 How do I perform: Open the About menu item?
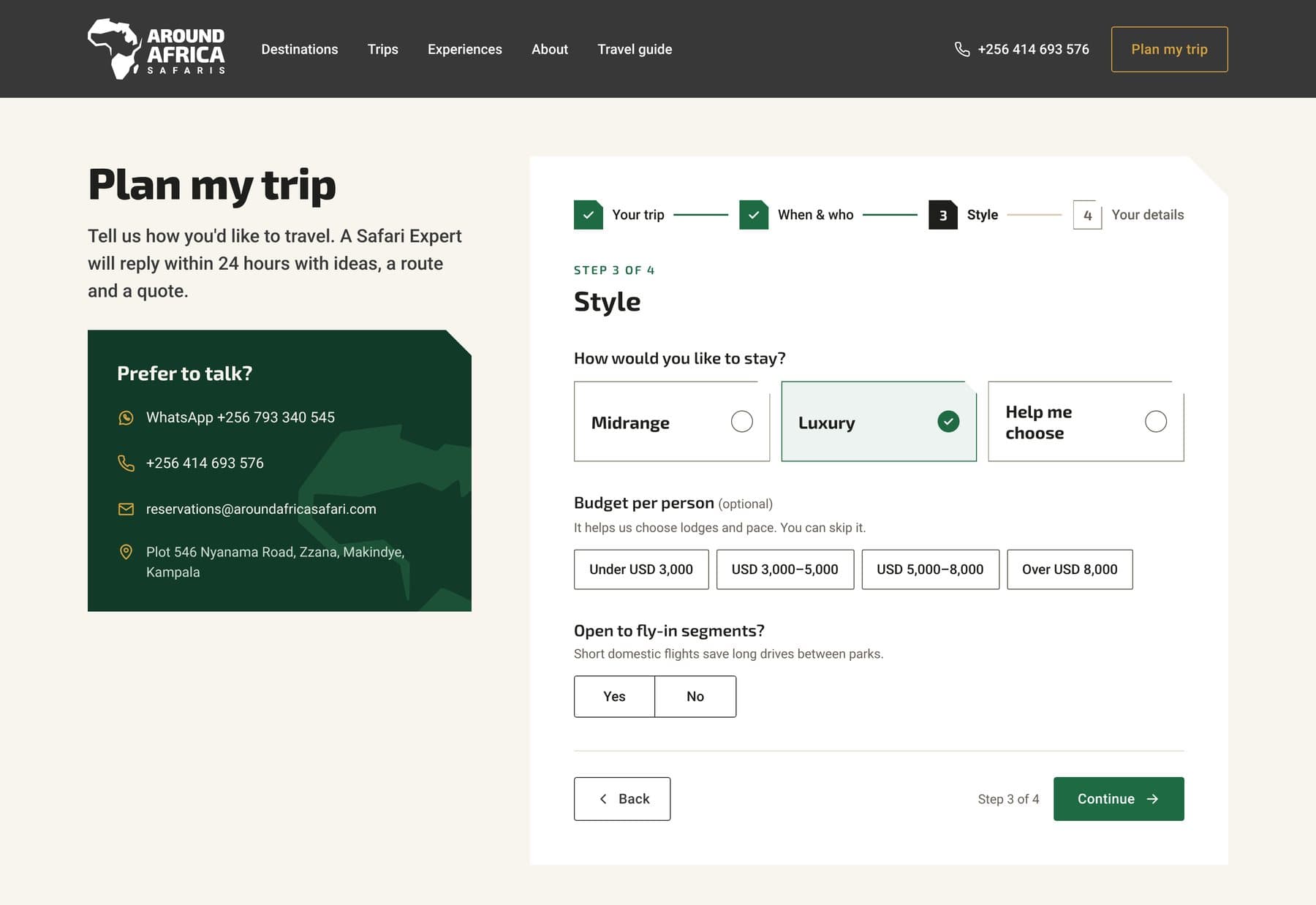(x=550, y=49)
